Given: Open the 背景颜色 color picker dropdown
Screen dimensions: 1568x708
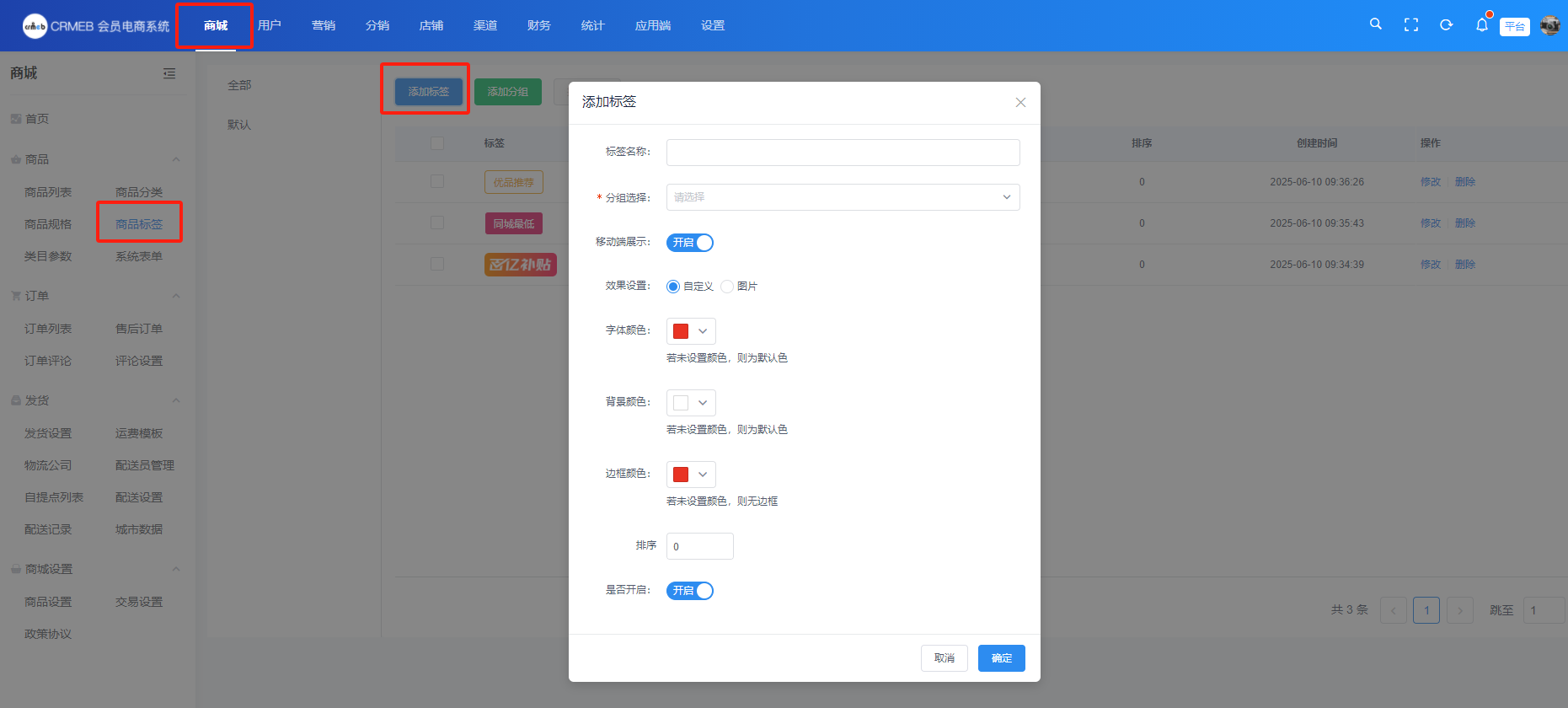Looking at the screenshot, I should [691, 403].
